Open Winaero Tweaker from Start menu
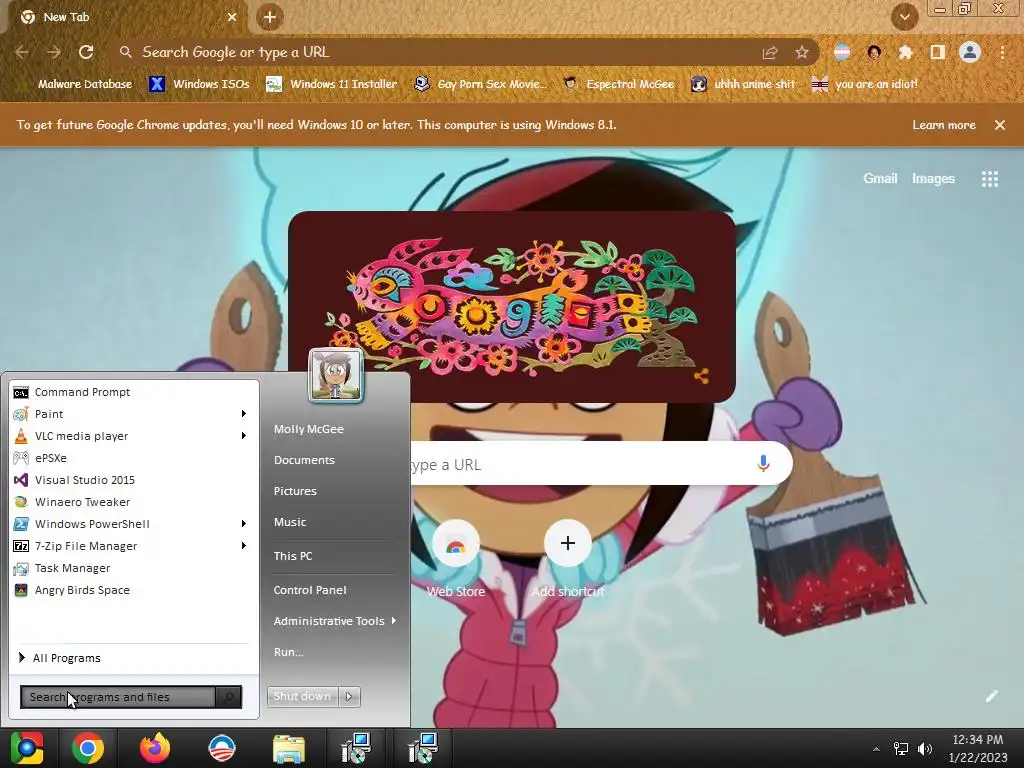Screen dimensions: 1024x768 [134, 502]
